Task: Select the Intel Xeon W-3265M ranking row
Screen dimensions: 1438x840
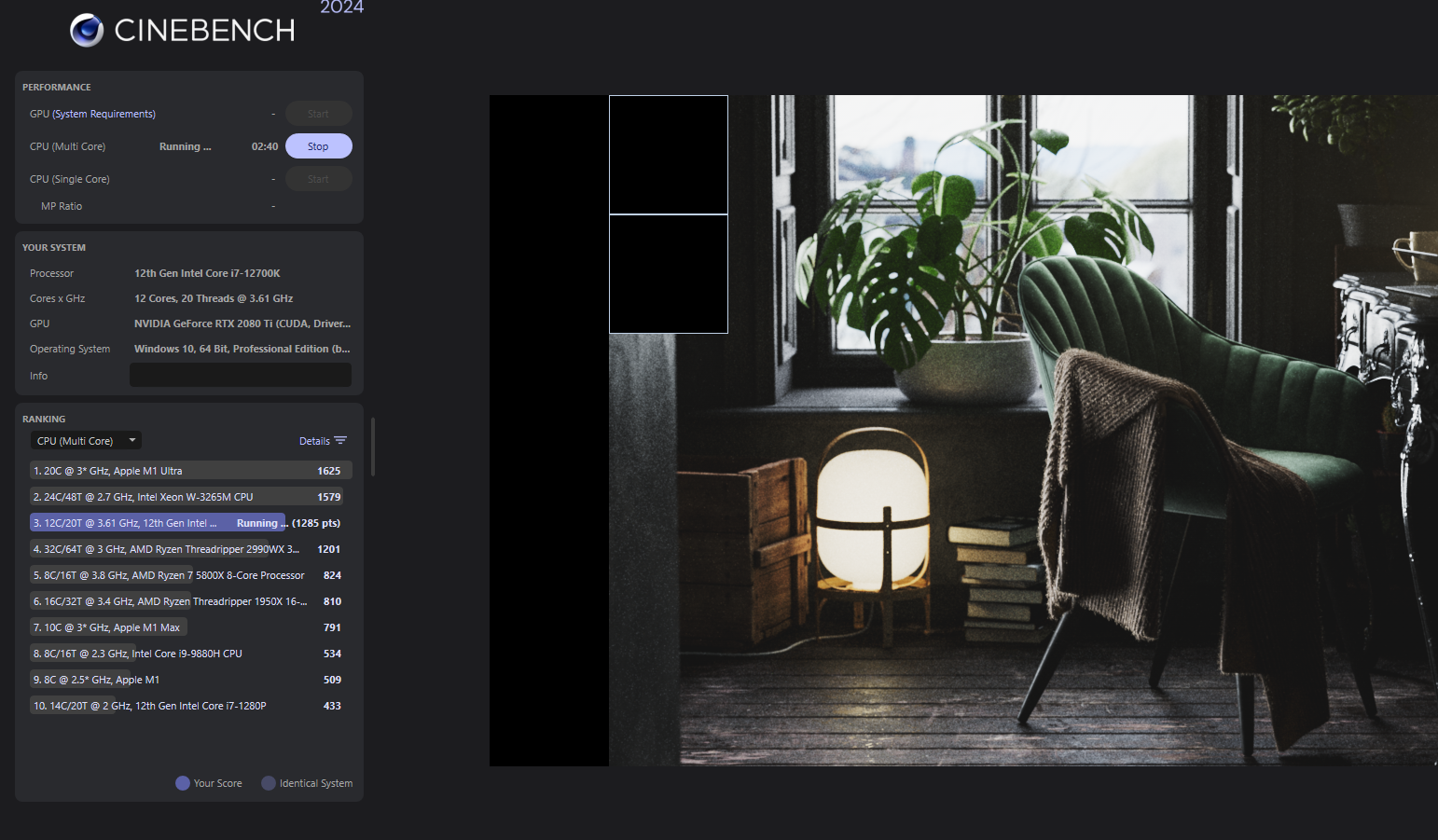Action: 191,497
